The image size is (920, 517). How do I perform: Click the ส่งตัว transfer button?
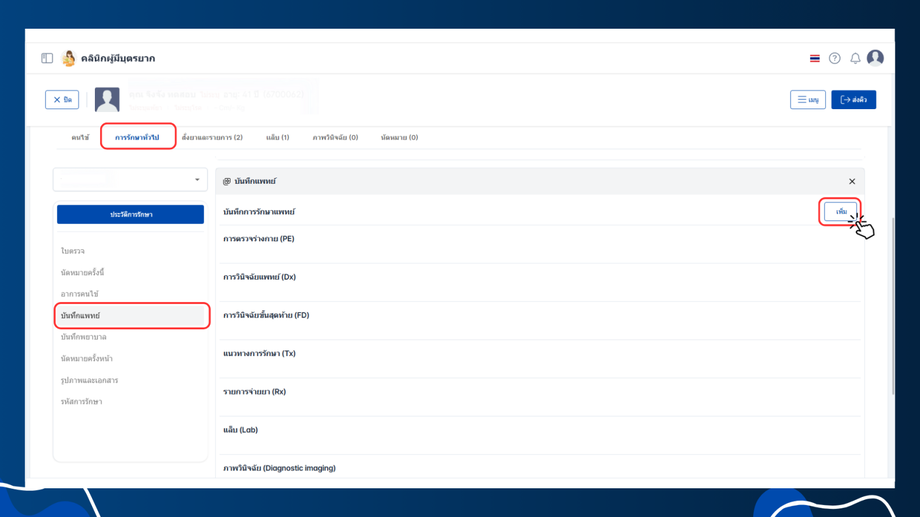click(x=854, y=100)
